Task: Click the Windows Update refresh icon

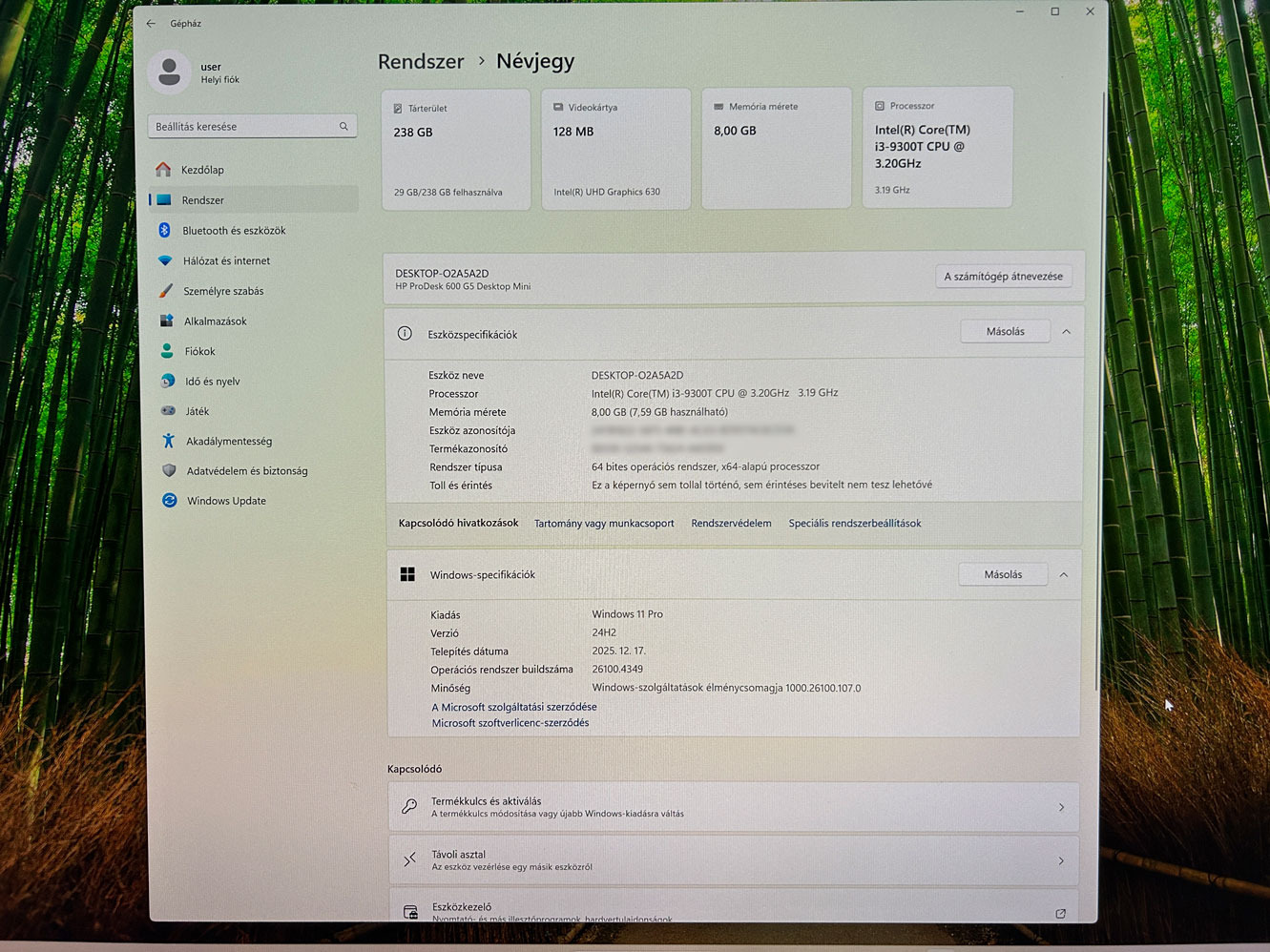Action: click(169, 500)
